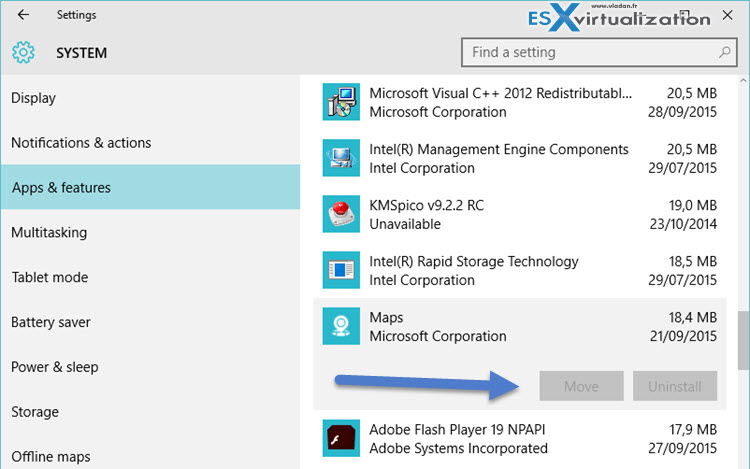Select the KMSpico red button icon
750x469 pixels.
click(x=341, y=214)
